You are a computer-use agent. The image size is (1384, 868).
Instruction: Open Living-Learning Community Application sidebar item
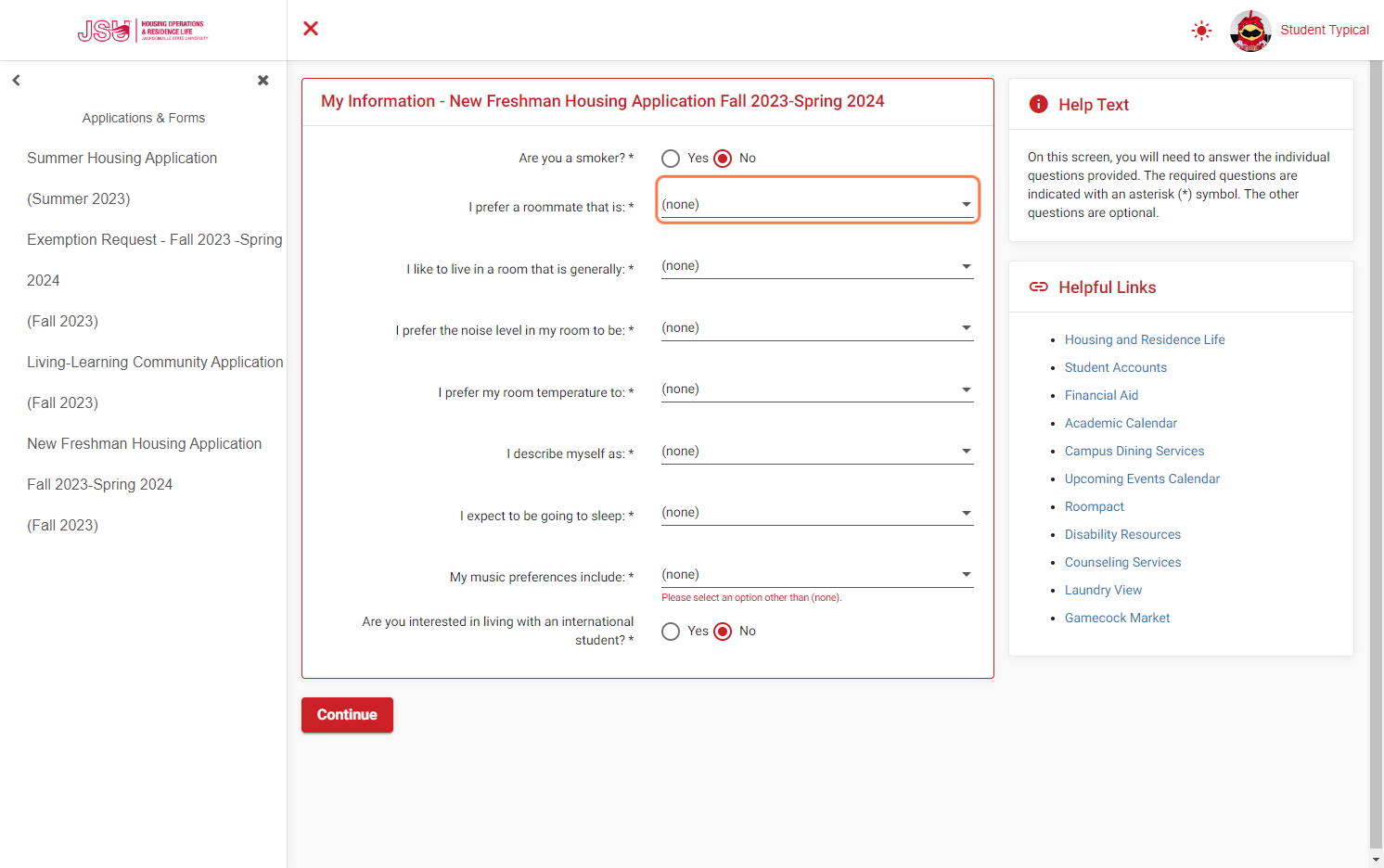tap(155, 382)
